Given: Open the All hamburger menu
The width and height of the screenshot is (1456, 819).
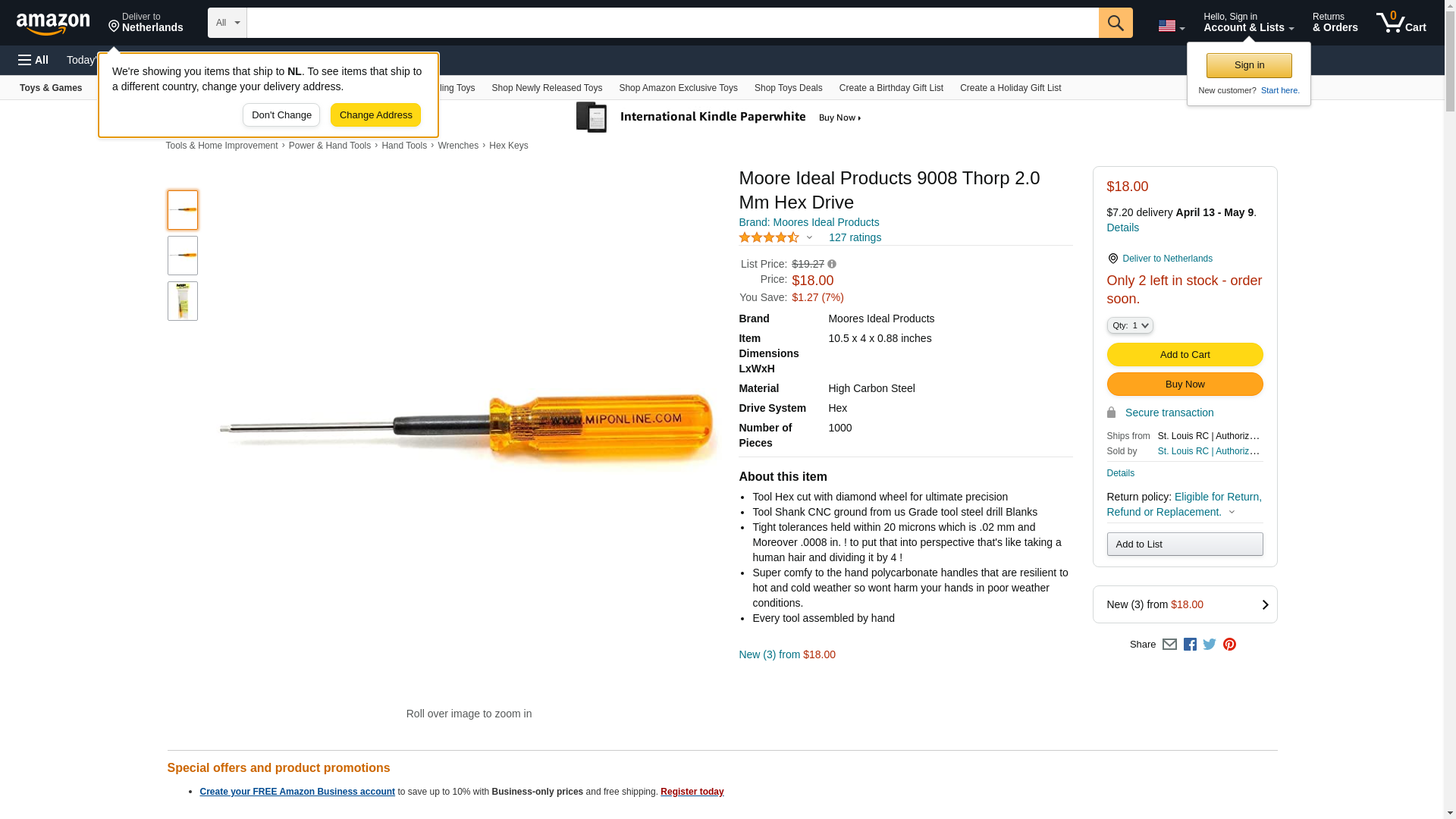Looking at the screenshot, I should pyautogui.click(x=33, y=60).
